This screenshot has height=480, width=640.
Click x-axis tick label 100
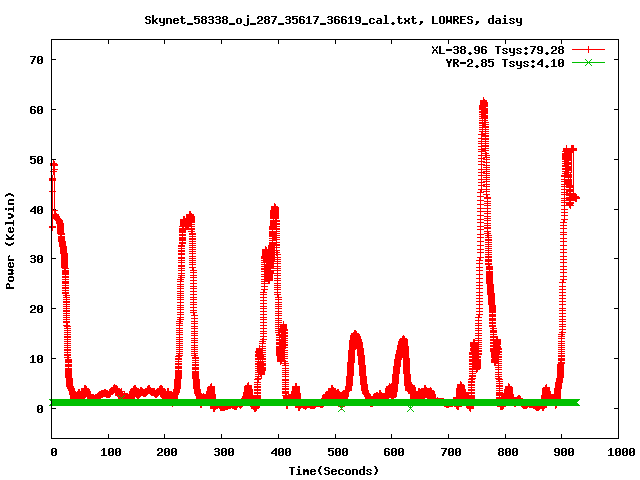111,452
